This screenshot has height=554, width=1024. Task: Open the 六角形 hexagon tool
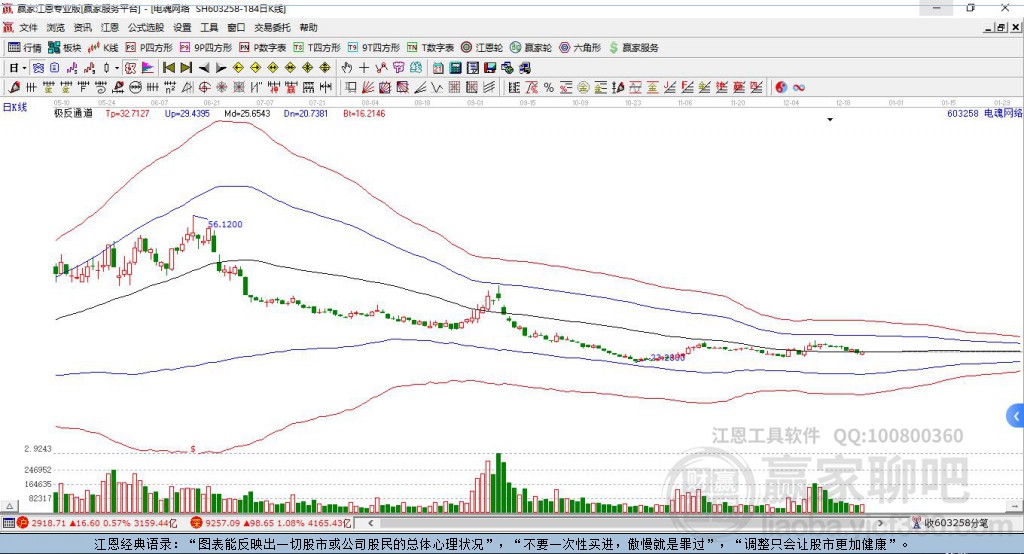pos(580,48)
